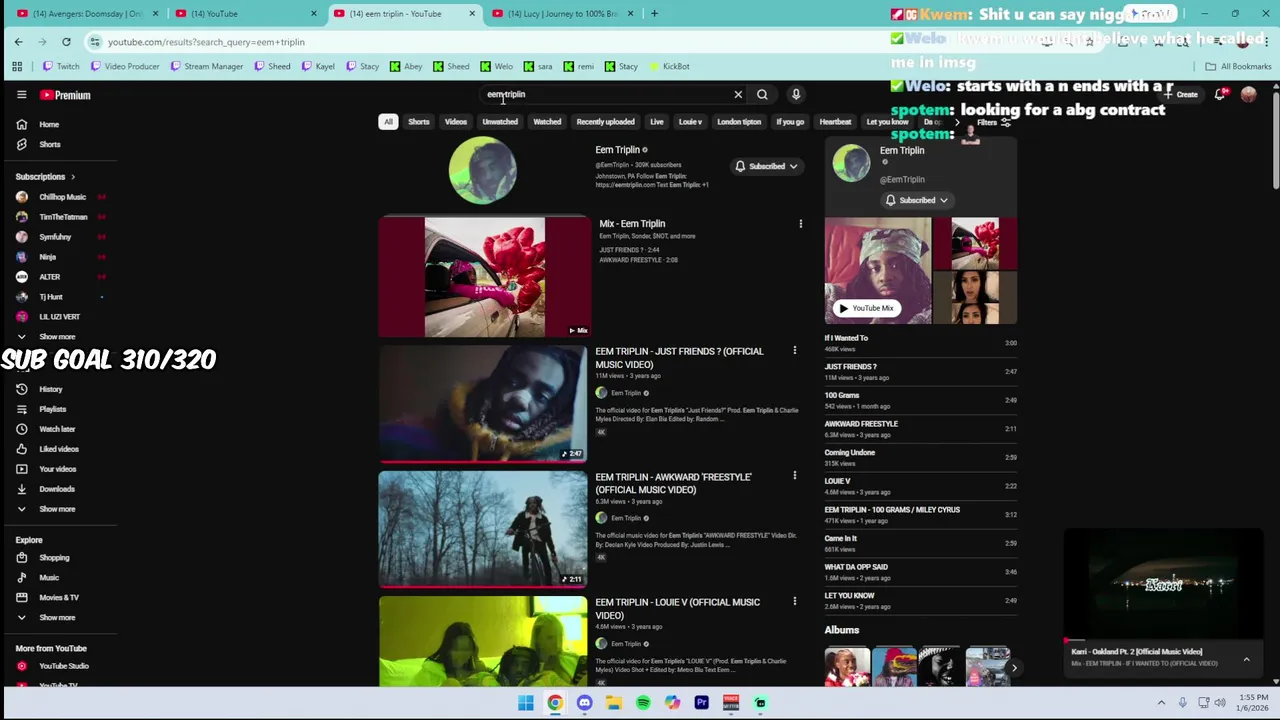
Task: Play the YouTube Mix in the right panel
Action: 866,308
